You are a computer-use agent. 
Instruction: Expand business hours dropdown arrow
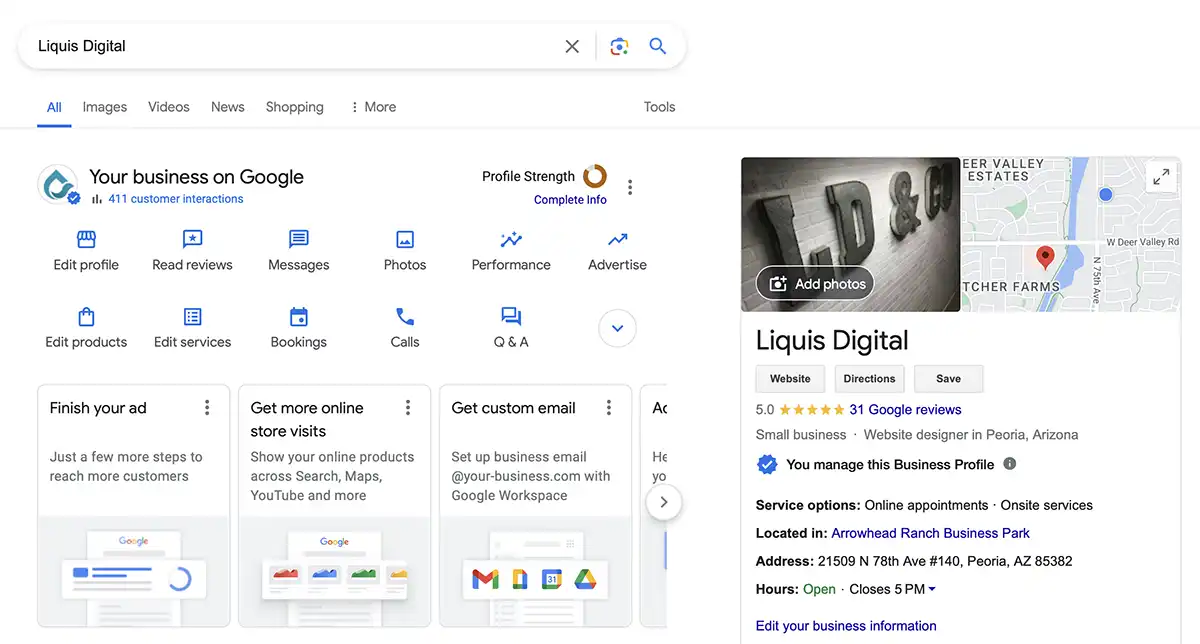pos(932,589)
